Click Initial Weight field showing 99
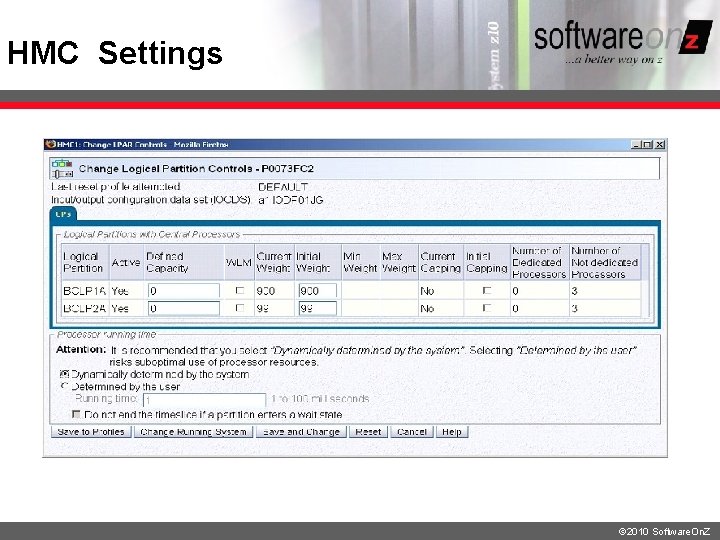 [317, 309]
